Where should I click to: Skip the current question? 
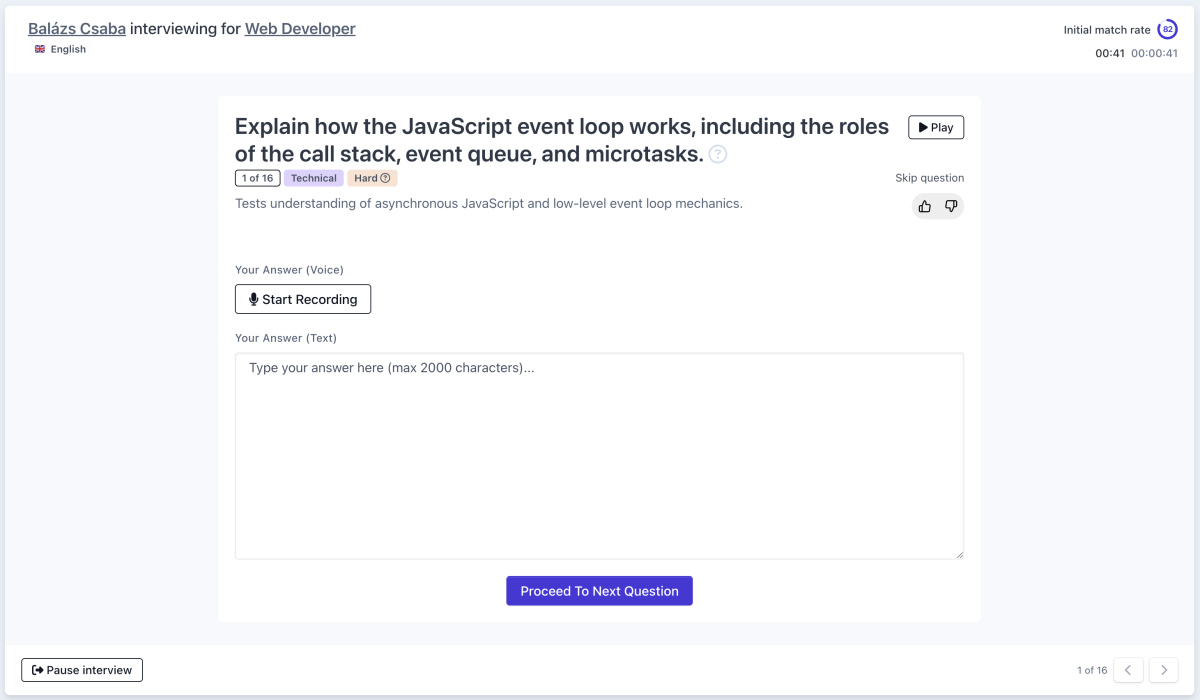coord(929,177)
